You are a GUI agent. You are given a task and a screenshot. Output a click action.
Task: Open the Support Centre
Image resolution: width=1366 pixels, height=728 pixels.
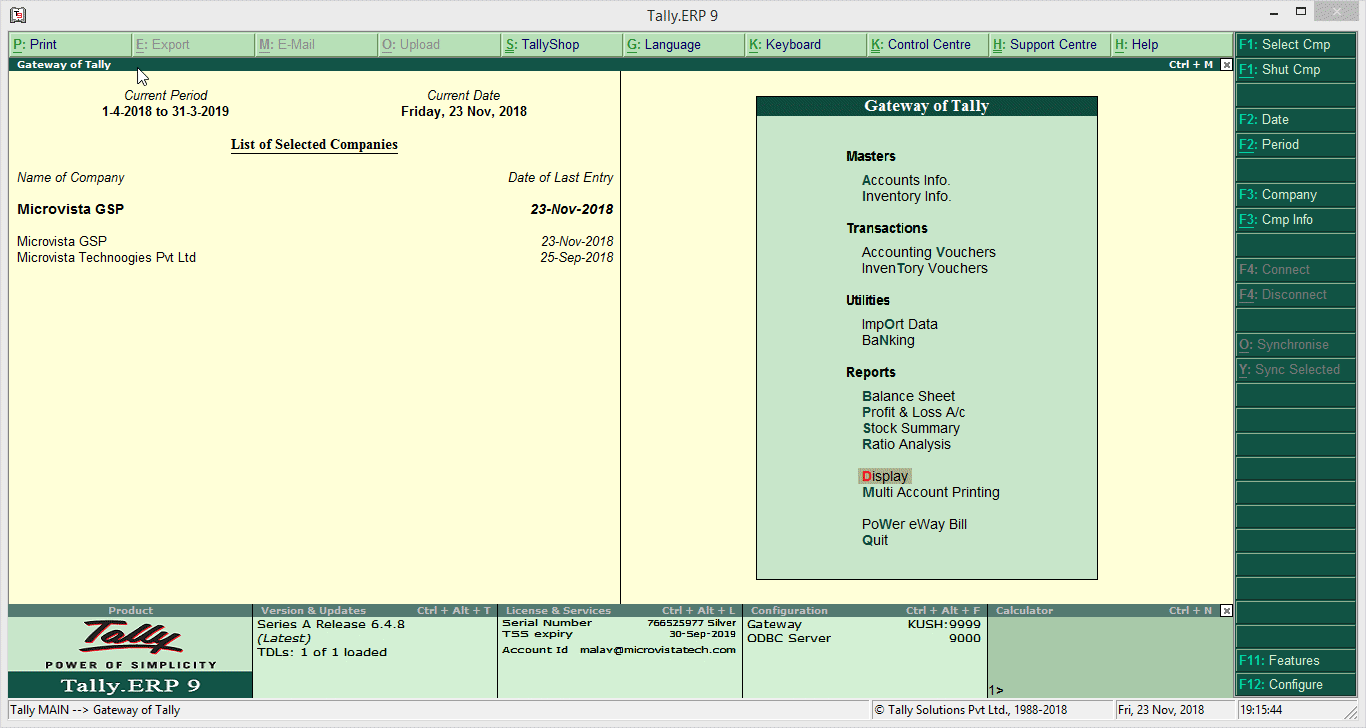(1051, 45)
